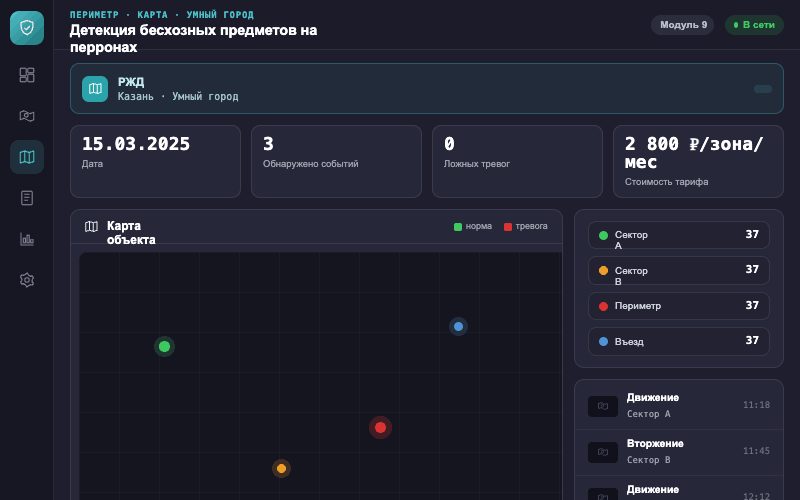Viewport: 800px width, 500px height.
Task: Click the Периметр · Карта · Умный город breadcrumb
Action: click(162, 15)
